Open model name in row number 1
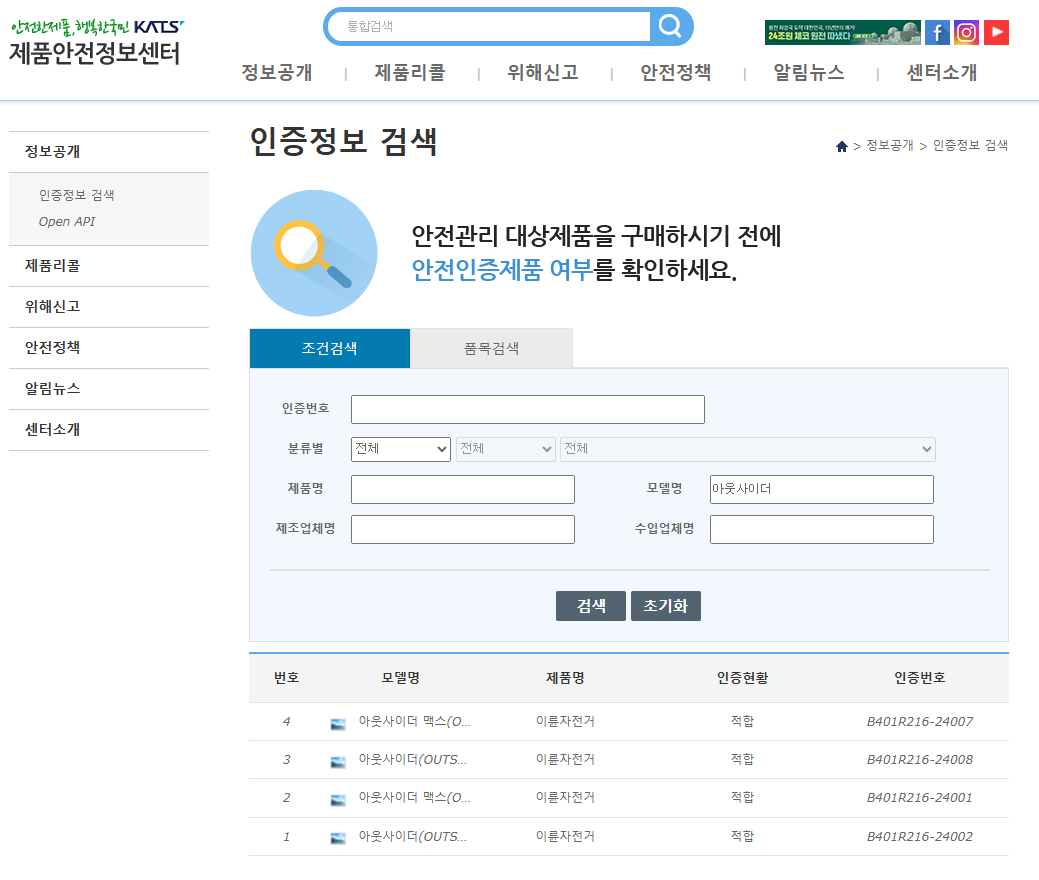The height and width of the screenshot is (880, 1039). click(413, 837)
